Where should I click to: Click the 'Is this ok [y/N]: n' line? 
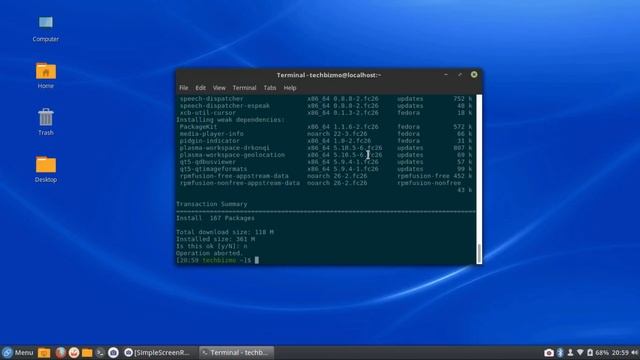212,246
